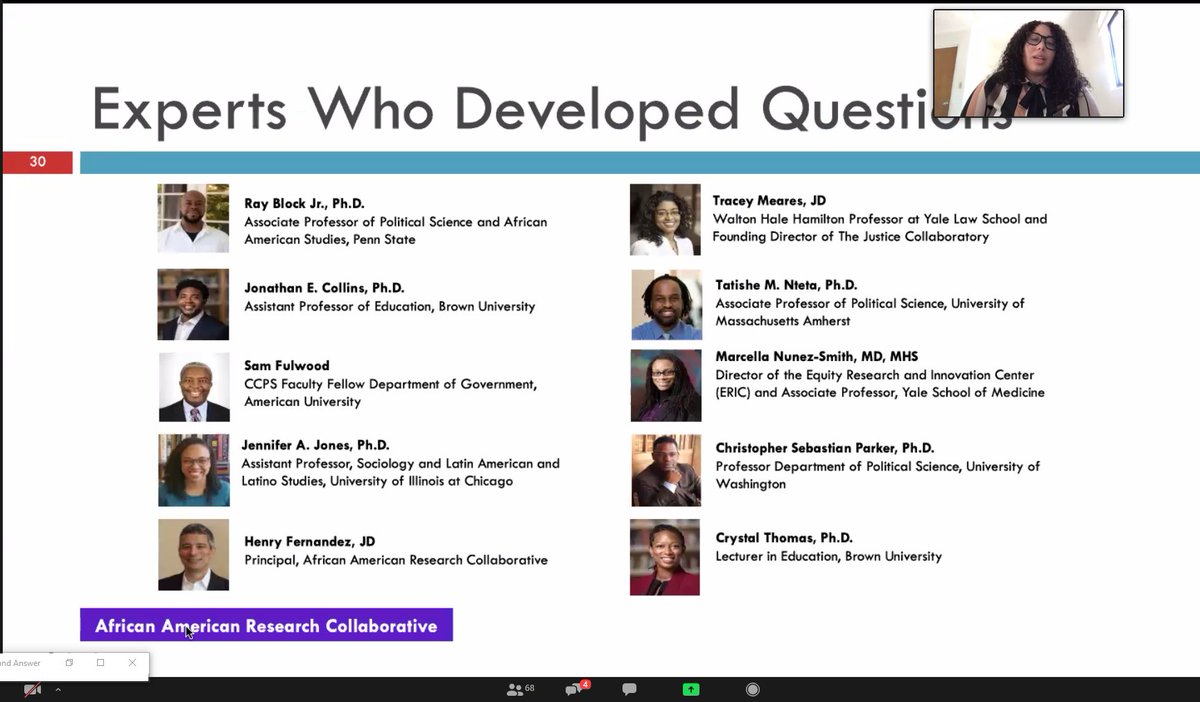The height and width of the screenshot is (702, 1200).
Task: Click the Start Video camera icon
Action: point(32,690)
